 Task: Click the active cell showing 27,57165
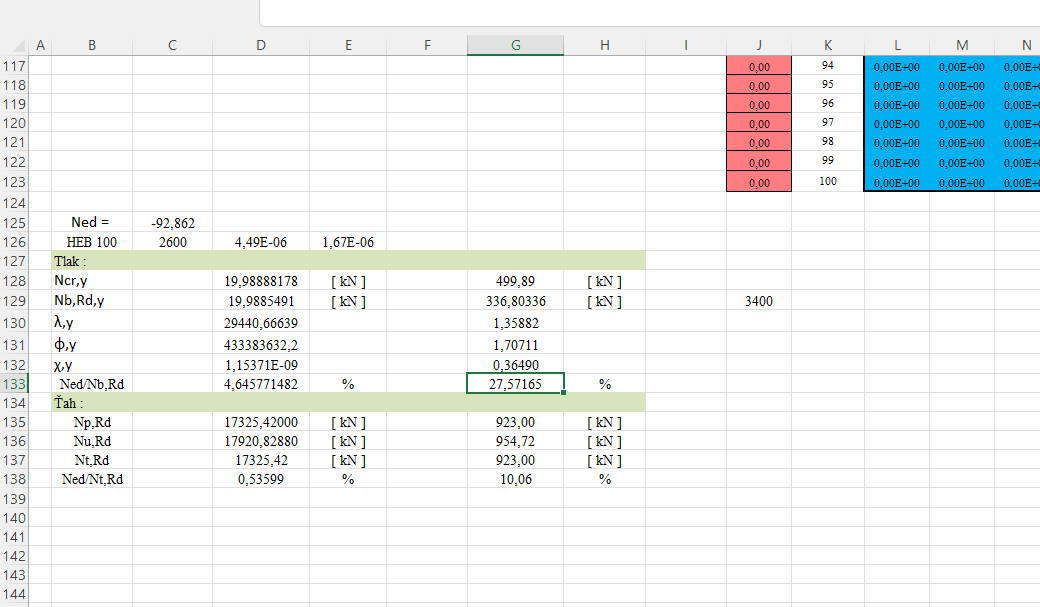tap(515, 383)
